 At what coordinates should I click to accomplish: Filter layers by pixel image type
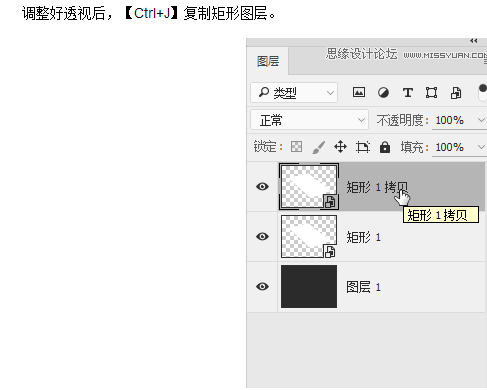click(x=359, y=92)
